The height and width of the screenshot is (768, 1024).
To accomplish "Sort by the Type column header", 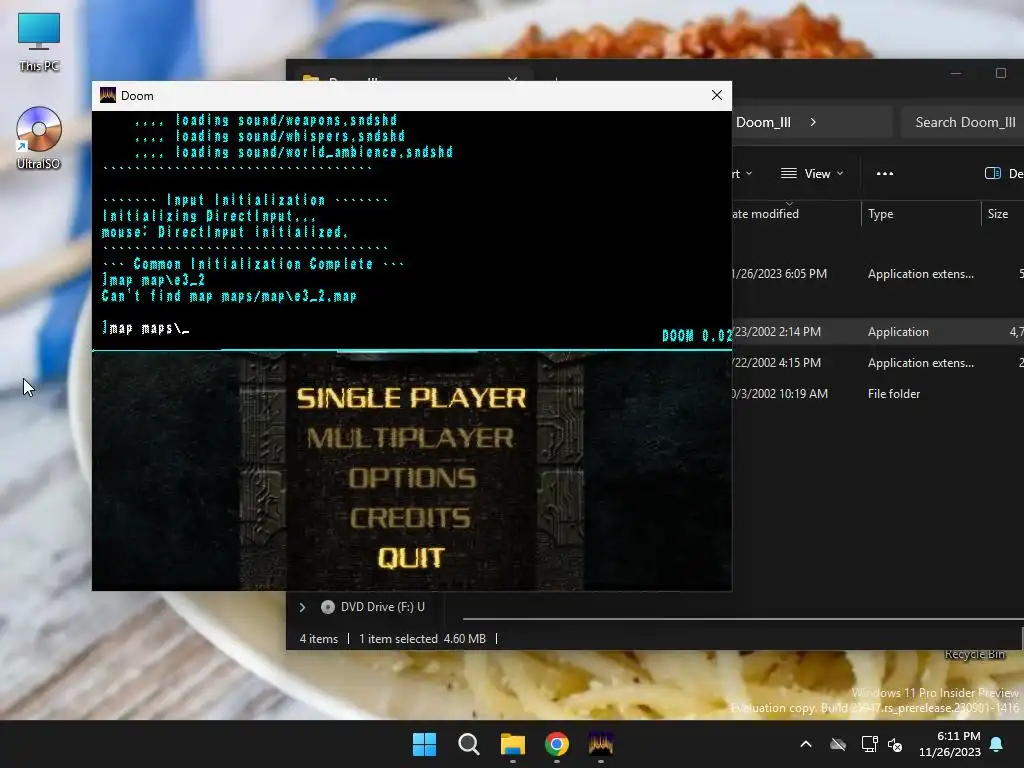I will [x=921, y=214].
